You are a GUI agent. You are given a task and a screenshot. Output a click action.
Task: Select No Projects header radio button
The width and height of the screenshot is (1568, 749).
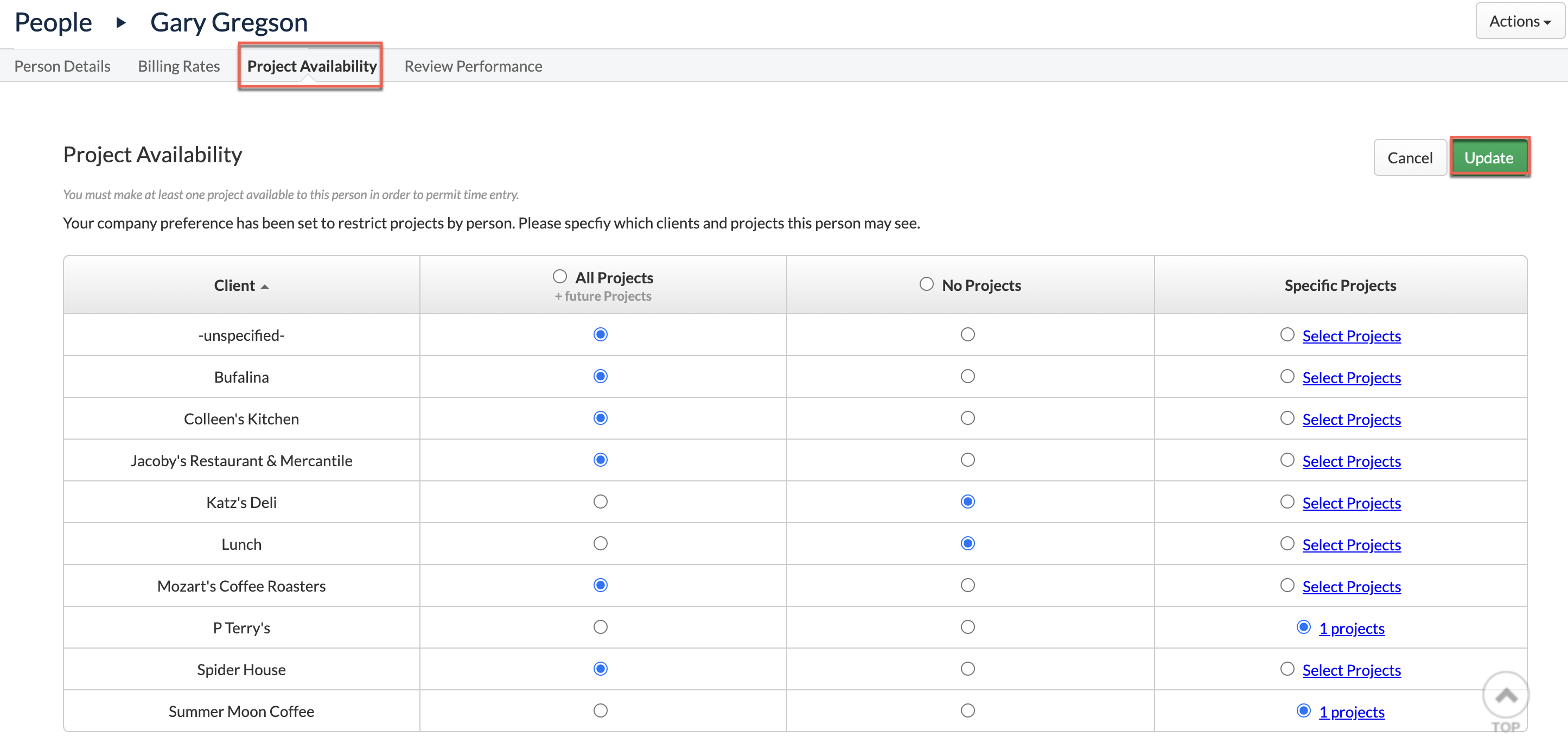[x=927, y=284]
